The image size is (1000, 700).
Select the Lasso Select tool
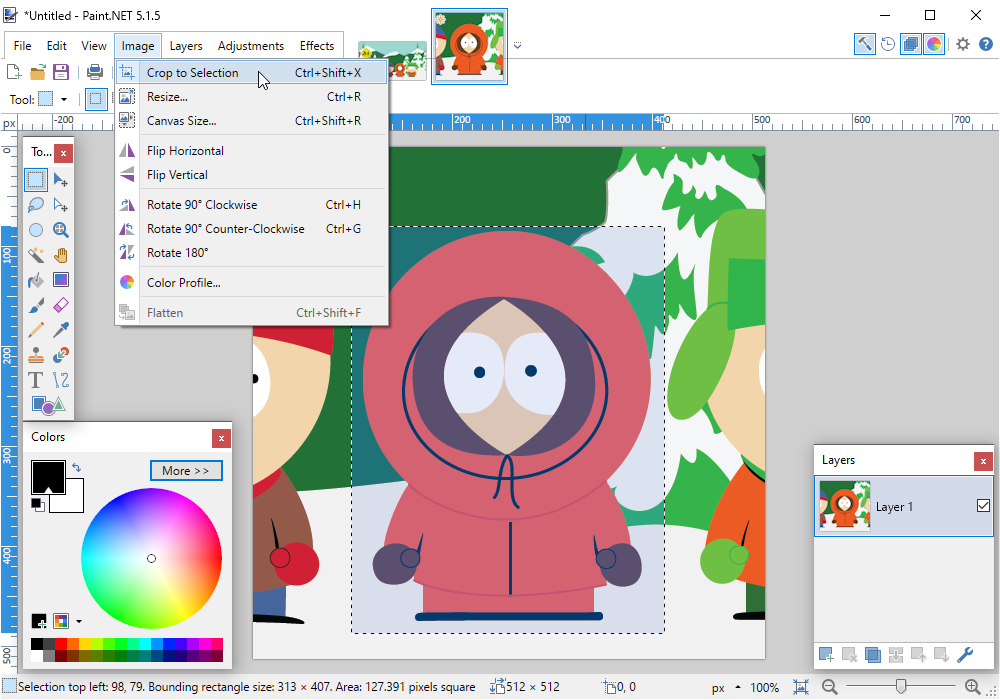click(36, 205)
